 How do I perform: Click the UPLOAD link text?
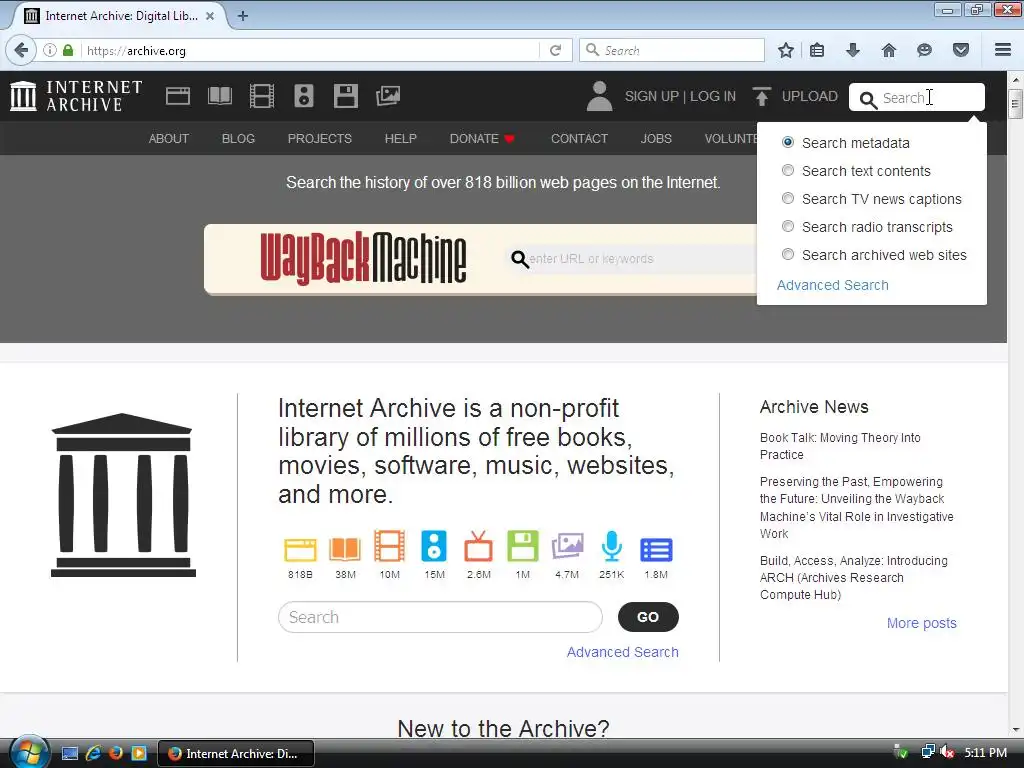pos(810,96)
